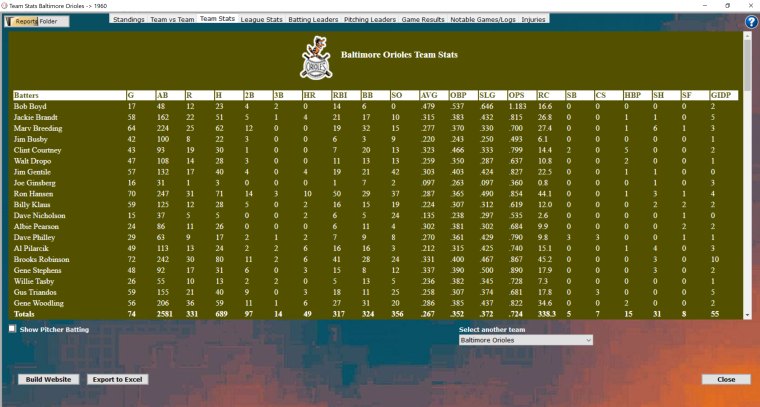Click the stats table vertical scrollbar thumb
760x407 pixels.
pyautogui.click(x=747, y=64)
